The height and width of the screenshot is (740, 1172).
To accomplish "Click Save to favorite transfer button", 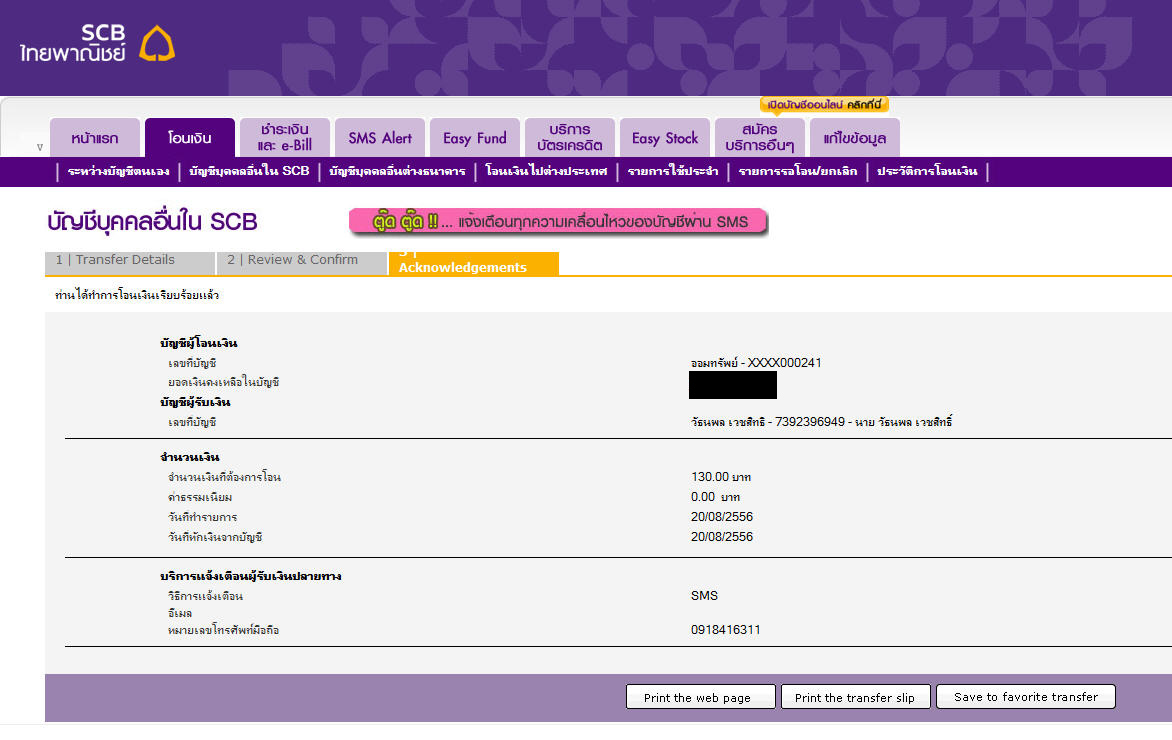I will 1026,697.
